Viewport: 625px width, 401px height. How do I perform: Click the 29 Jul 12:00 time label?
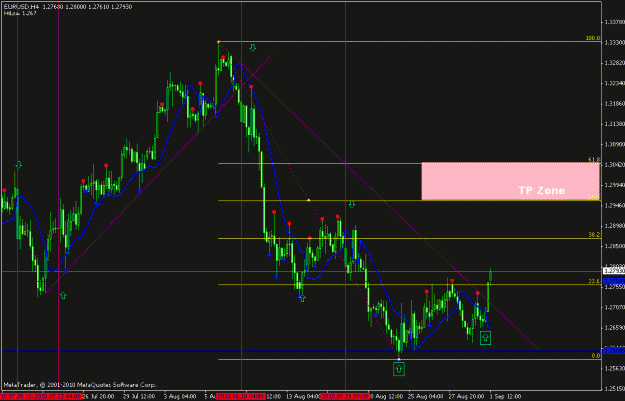click(x=139, y=397)
